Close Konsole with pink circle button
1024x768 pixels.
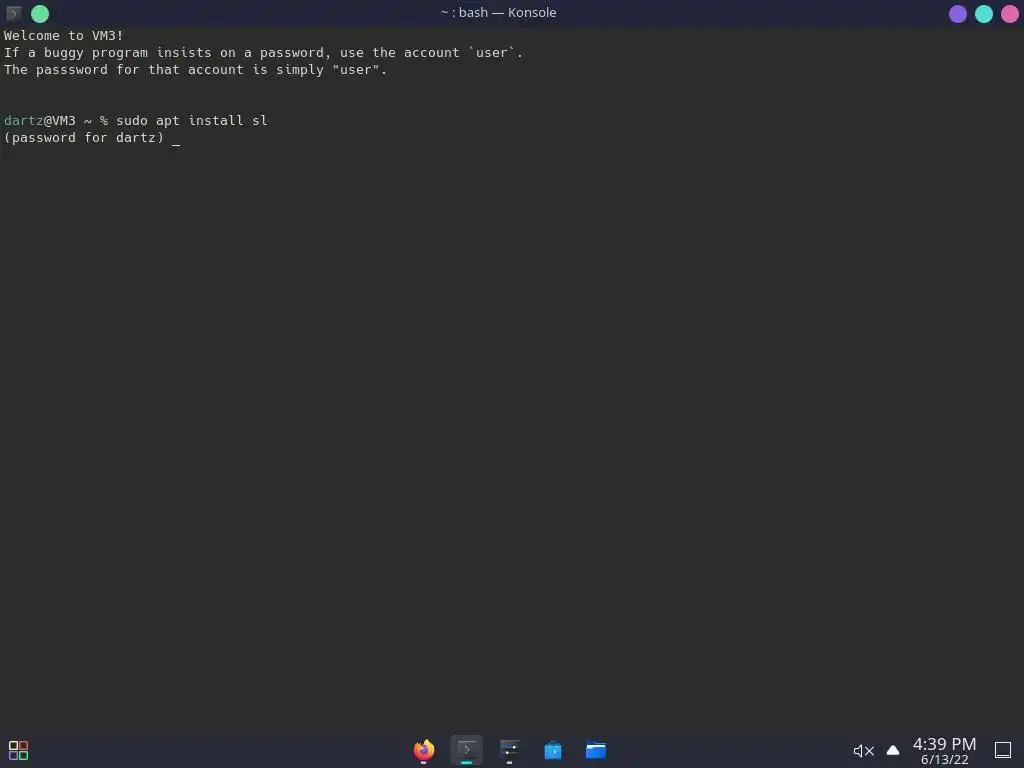(1010, 13)
